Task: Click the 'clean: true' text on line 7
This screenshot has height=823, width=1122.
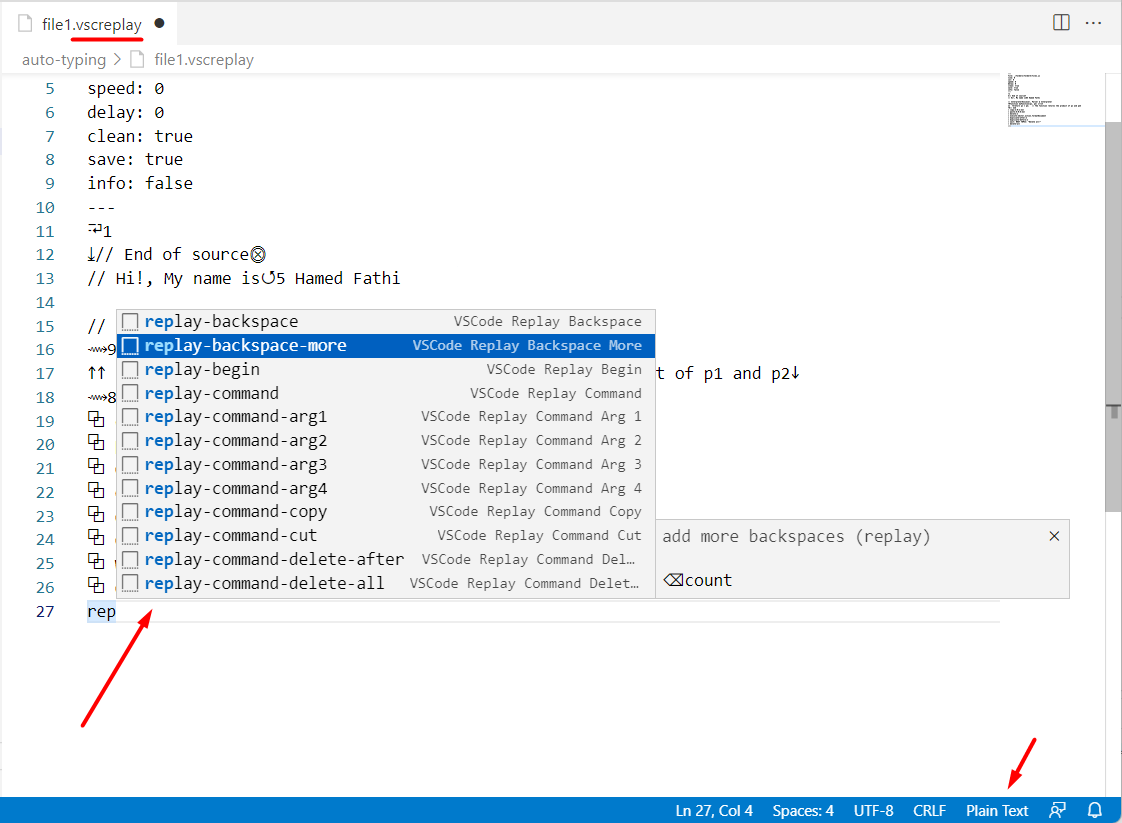Action: [x=140, y=136]
